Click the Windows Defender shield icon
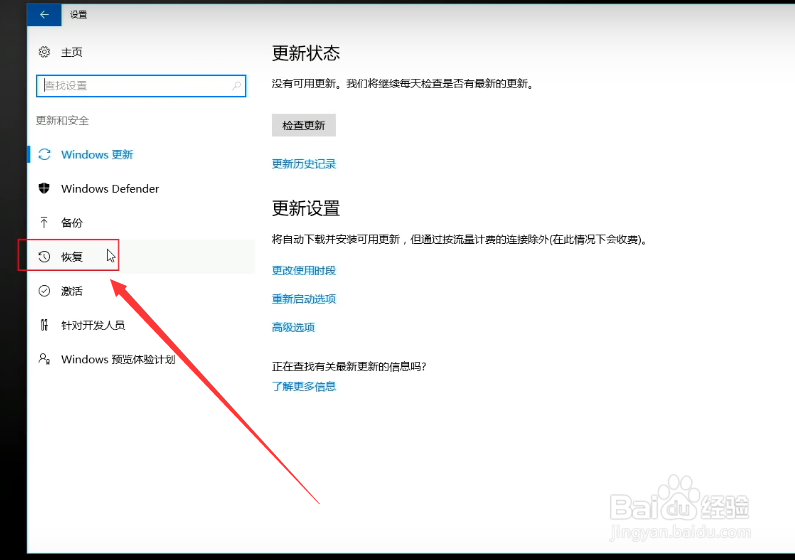This screenshot has height=560, width=795. click(44, 189)
